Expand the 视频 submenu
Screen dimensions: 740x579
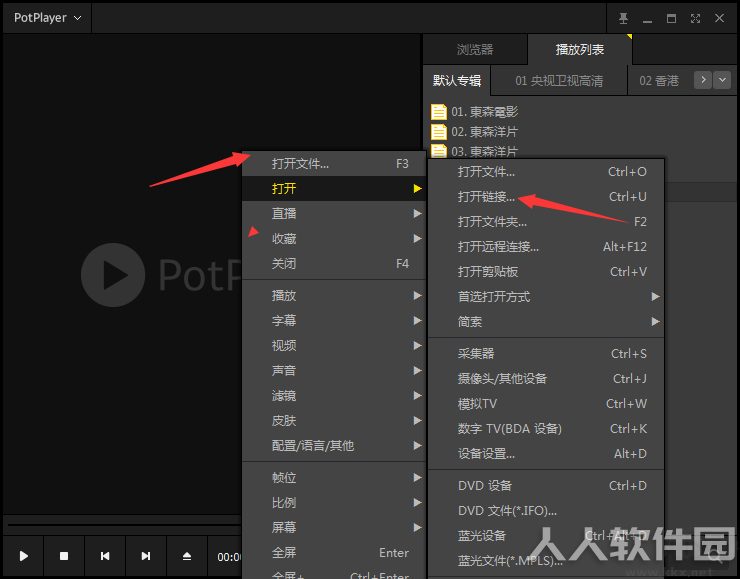(335, 345)
